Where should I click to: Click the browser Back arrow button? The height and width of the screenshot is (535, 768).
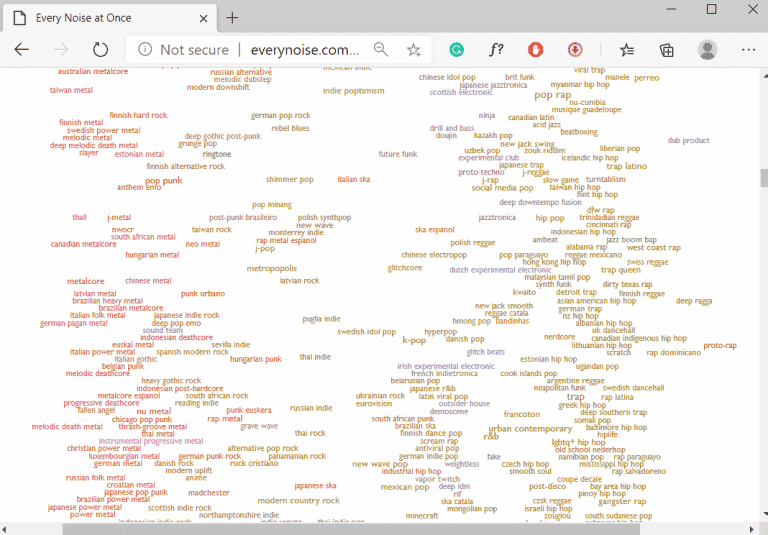22,49
